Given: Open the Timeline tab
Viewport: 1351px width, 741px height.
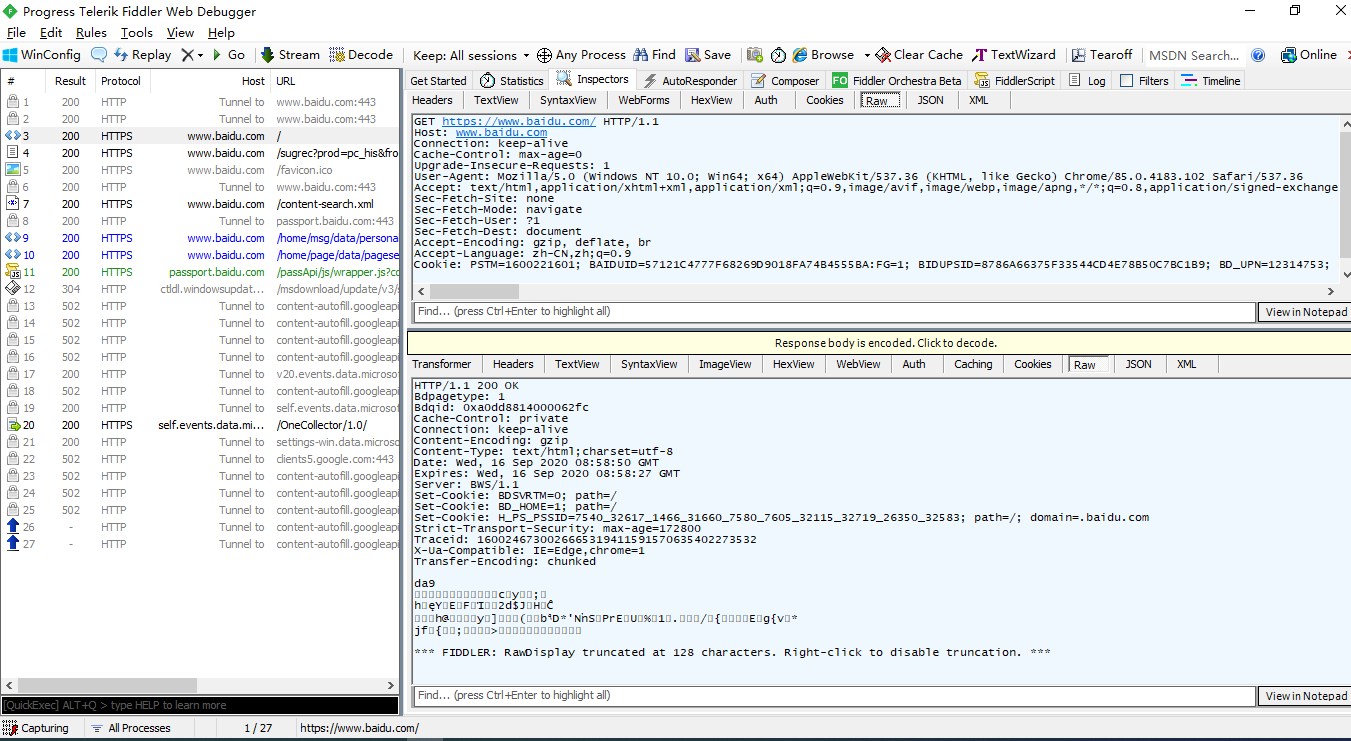Looking at the screenshot, I should [1210, 81].
